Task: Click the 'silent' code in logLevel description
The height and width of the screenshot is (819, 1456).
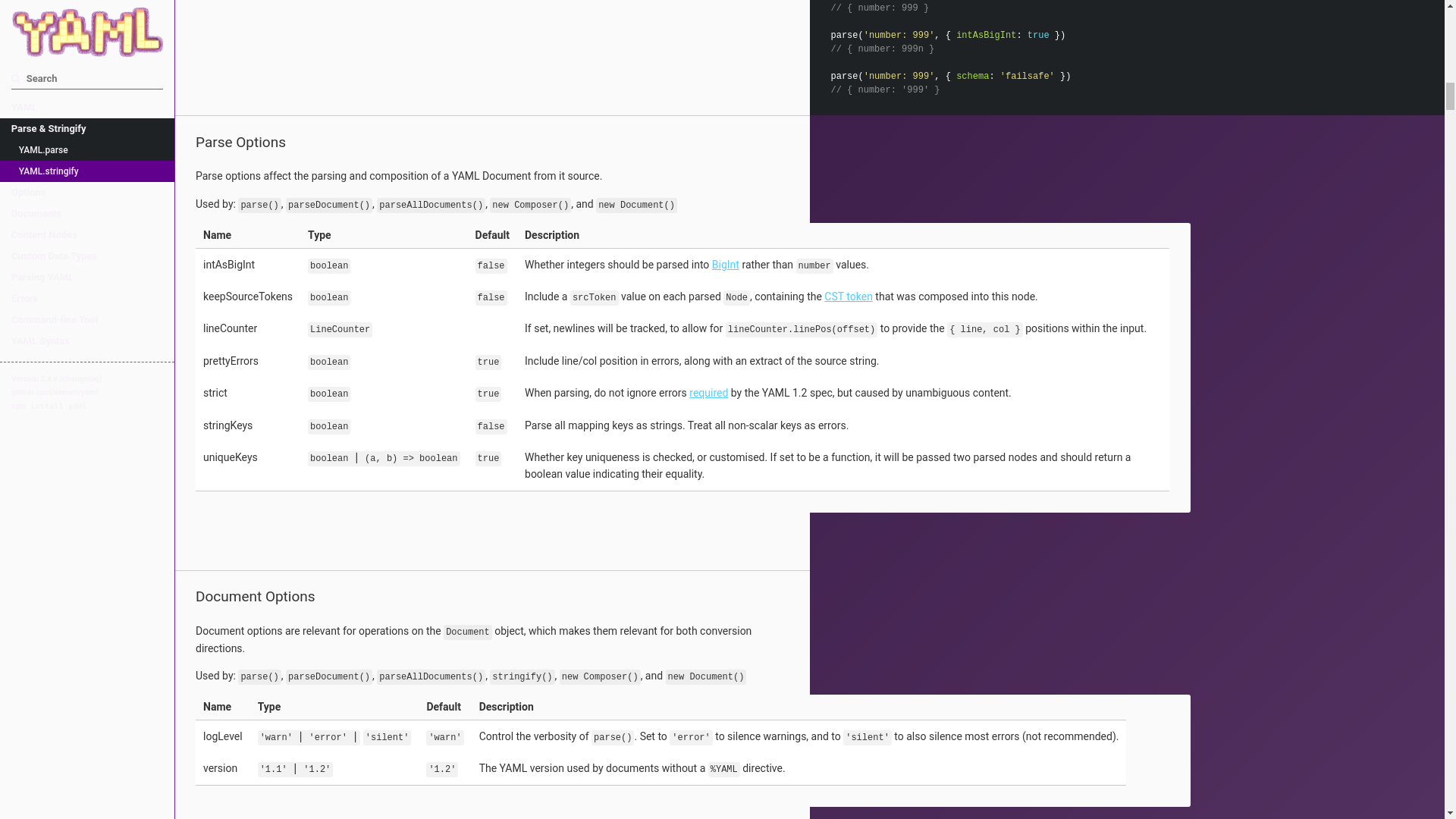Action: tap(867, 737)
